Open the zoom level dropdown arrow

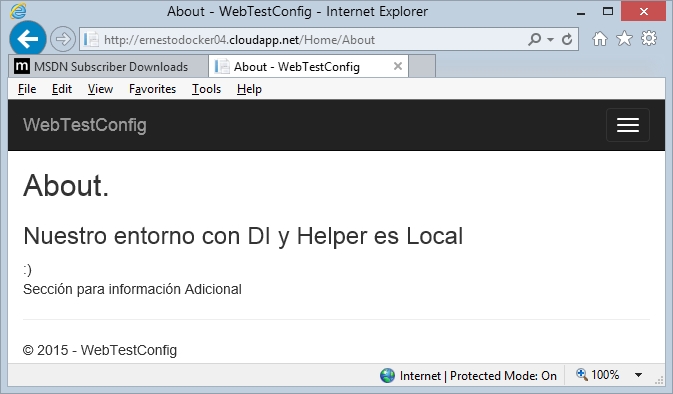[x=639, y=375]
